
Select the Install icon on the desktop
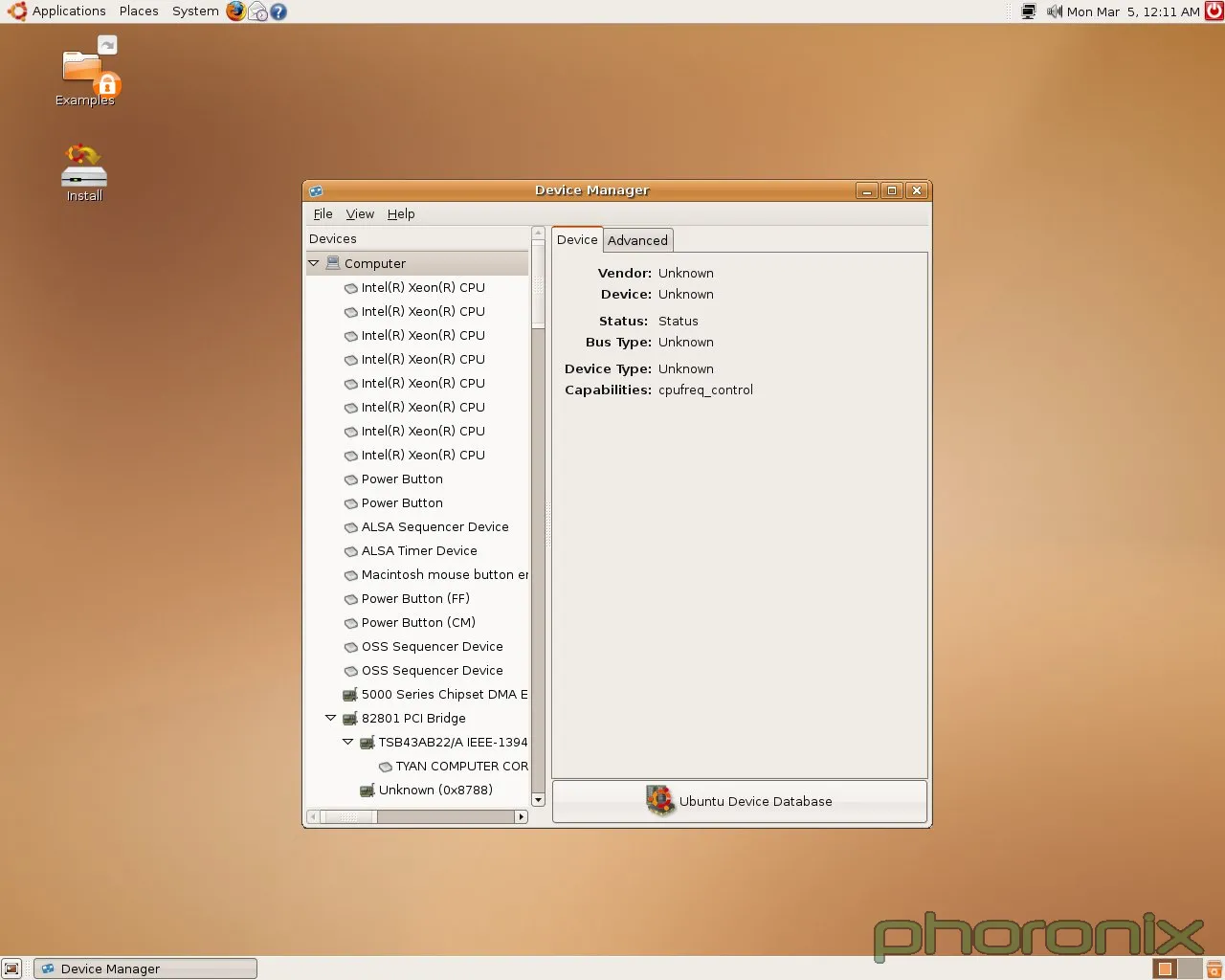point(84,172)
